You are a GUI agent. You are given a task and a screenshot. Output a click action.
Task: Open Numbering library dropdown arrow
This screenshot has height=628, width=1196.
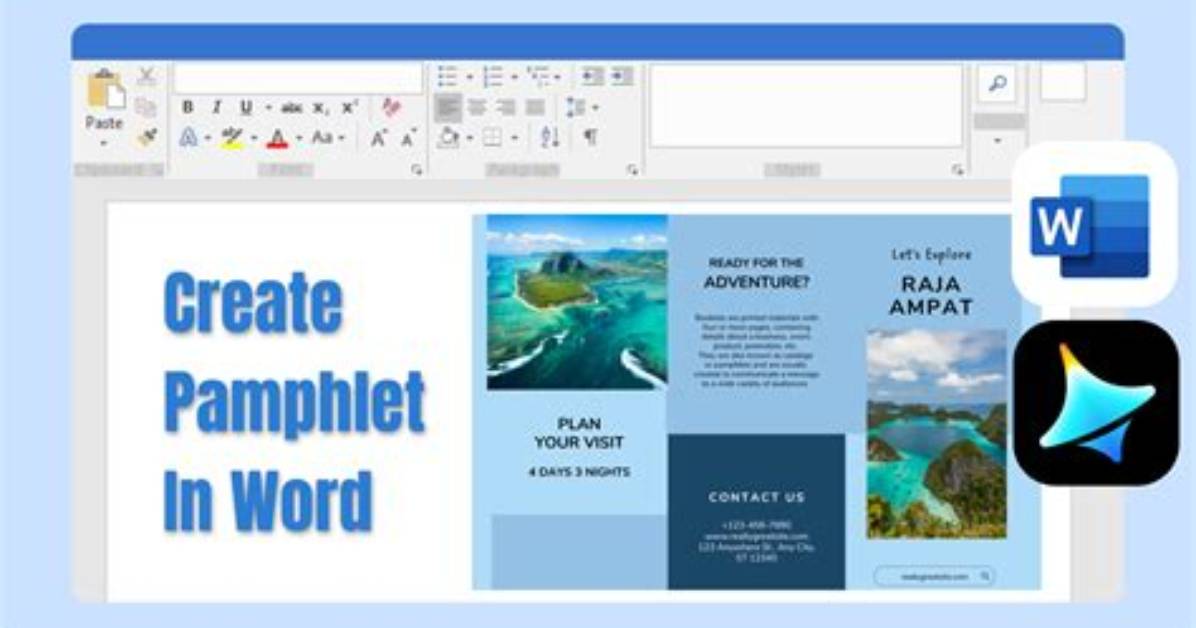pyautogui.click(x=514, y=77)
